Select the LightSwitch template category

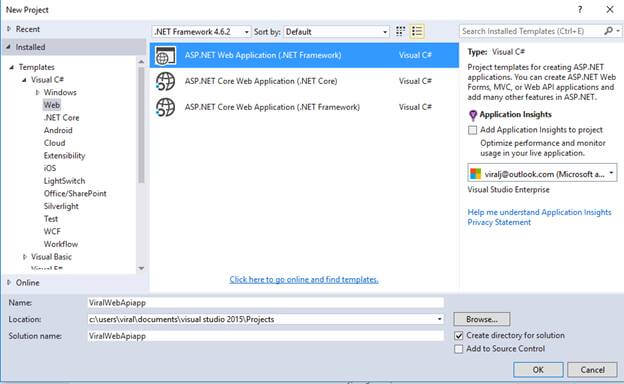click(64, 181)
